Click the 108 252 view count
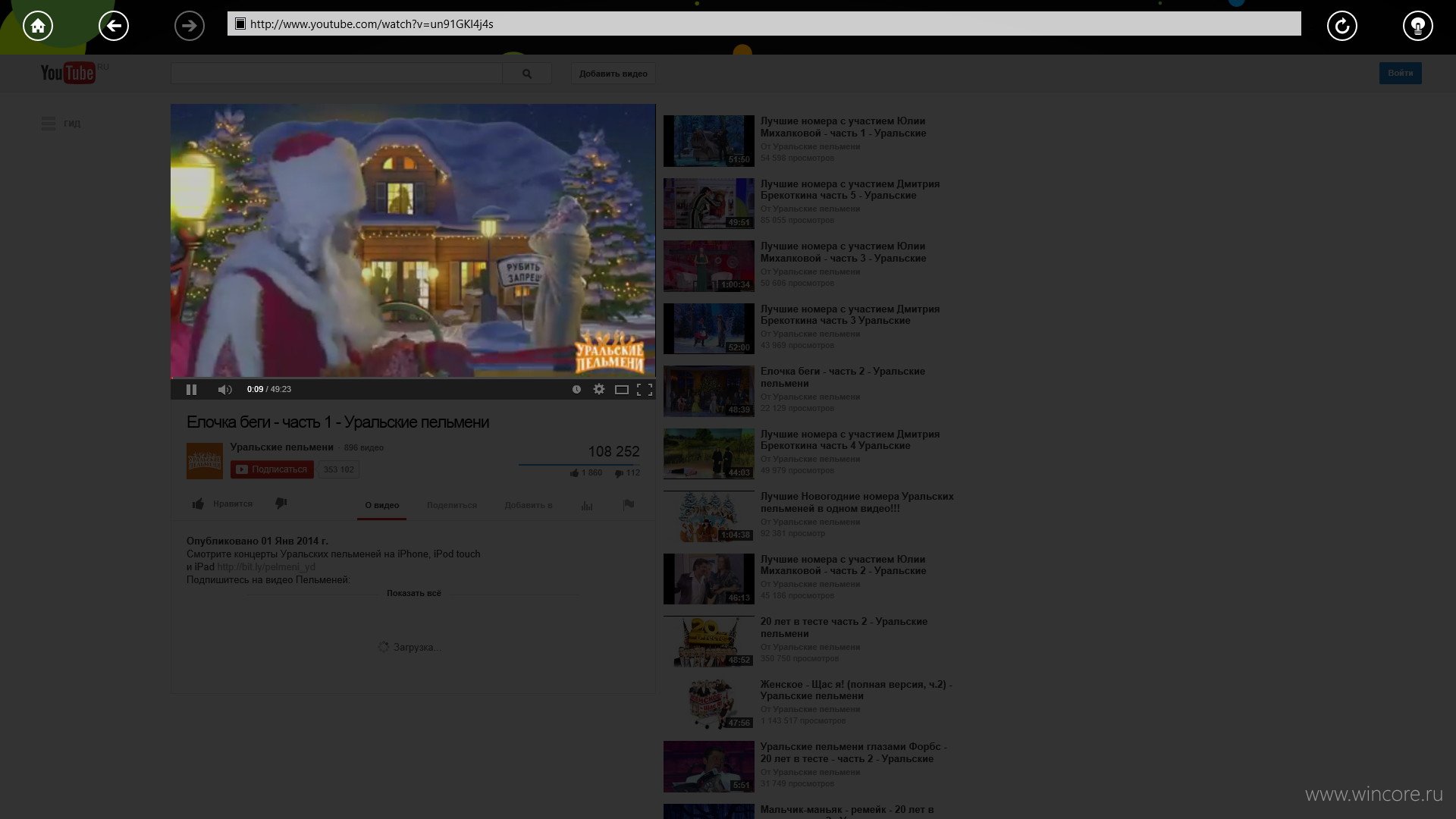The image size is (1456, 819). coord(614,451)
